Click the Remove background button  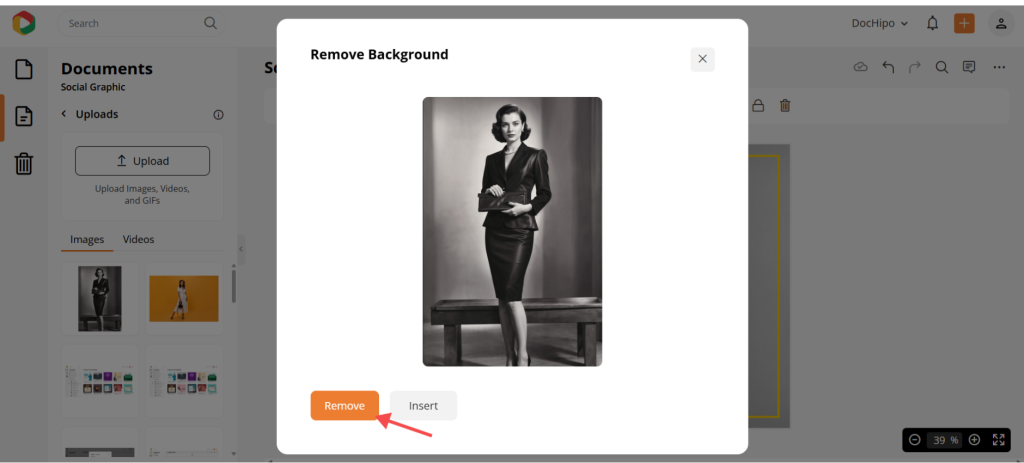click(344, 405)
